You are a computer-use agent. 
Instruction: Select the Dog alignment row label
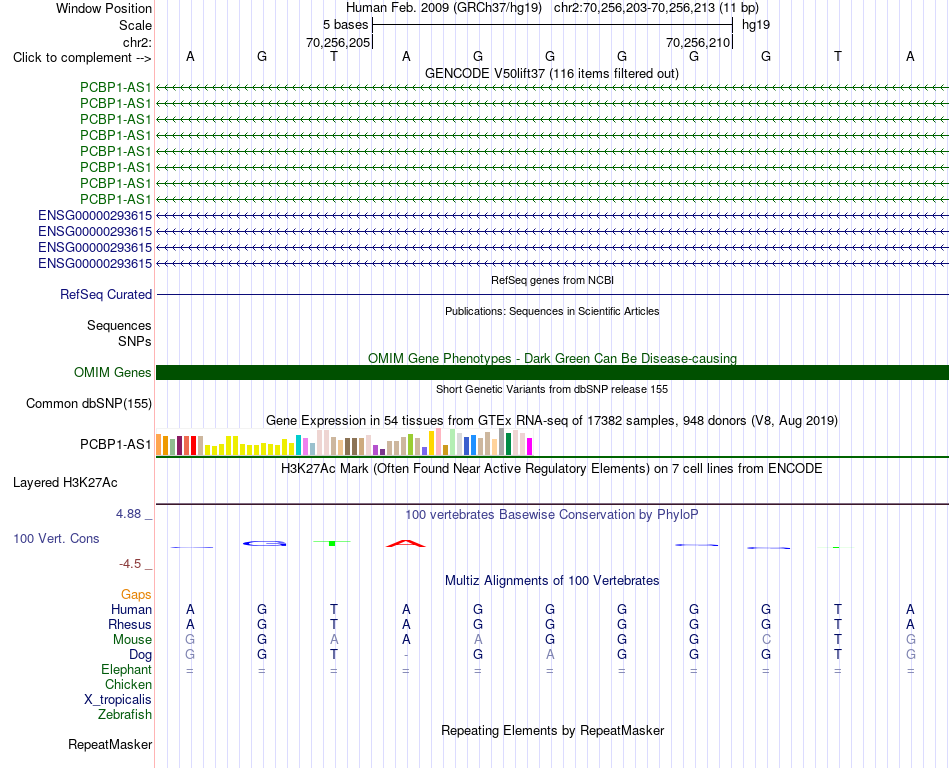pyautogui.click(x=140, y=655)
